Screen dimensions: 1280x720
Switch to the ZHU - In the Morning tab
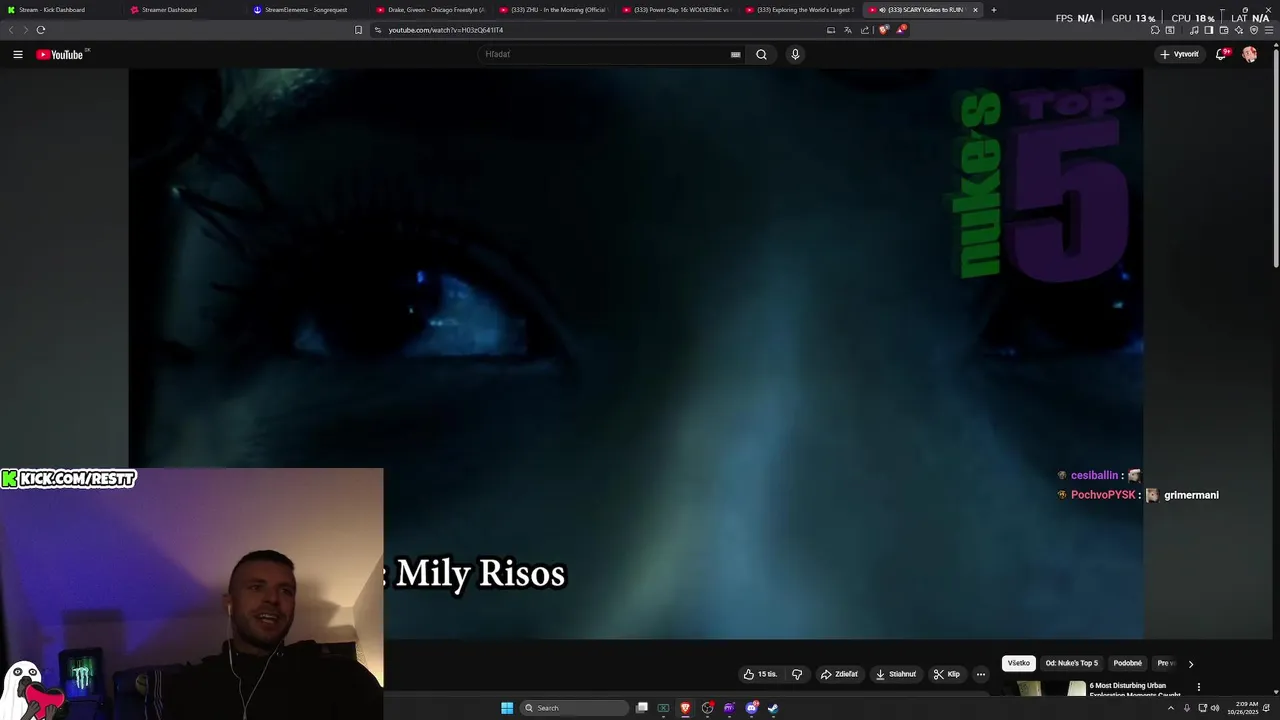553,10
